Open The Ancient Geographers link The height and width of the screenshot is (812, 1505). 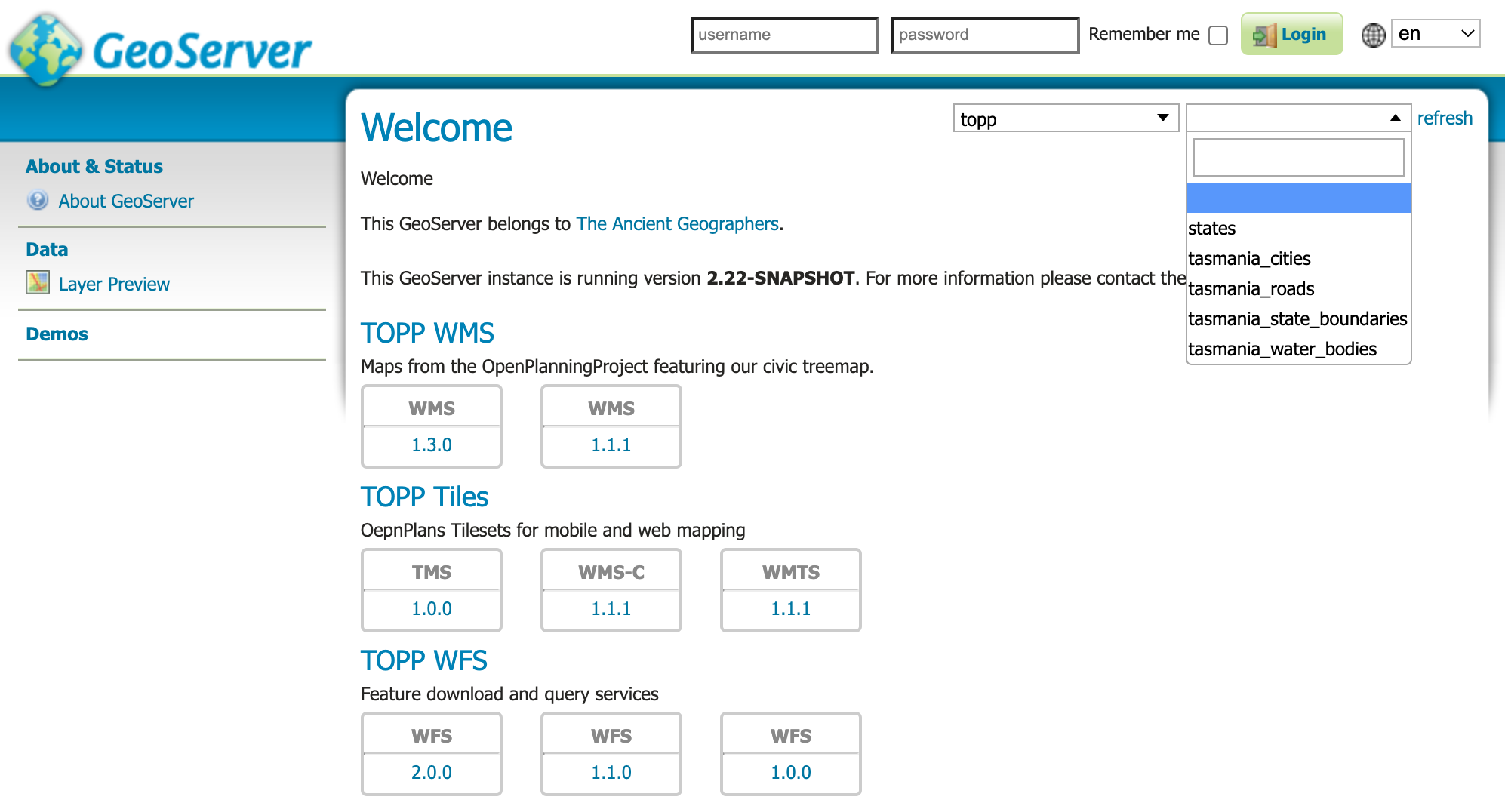(677, 224)
